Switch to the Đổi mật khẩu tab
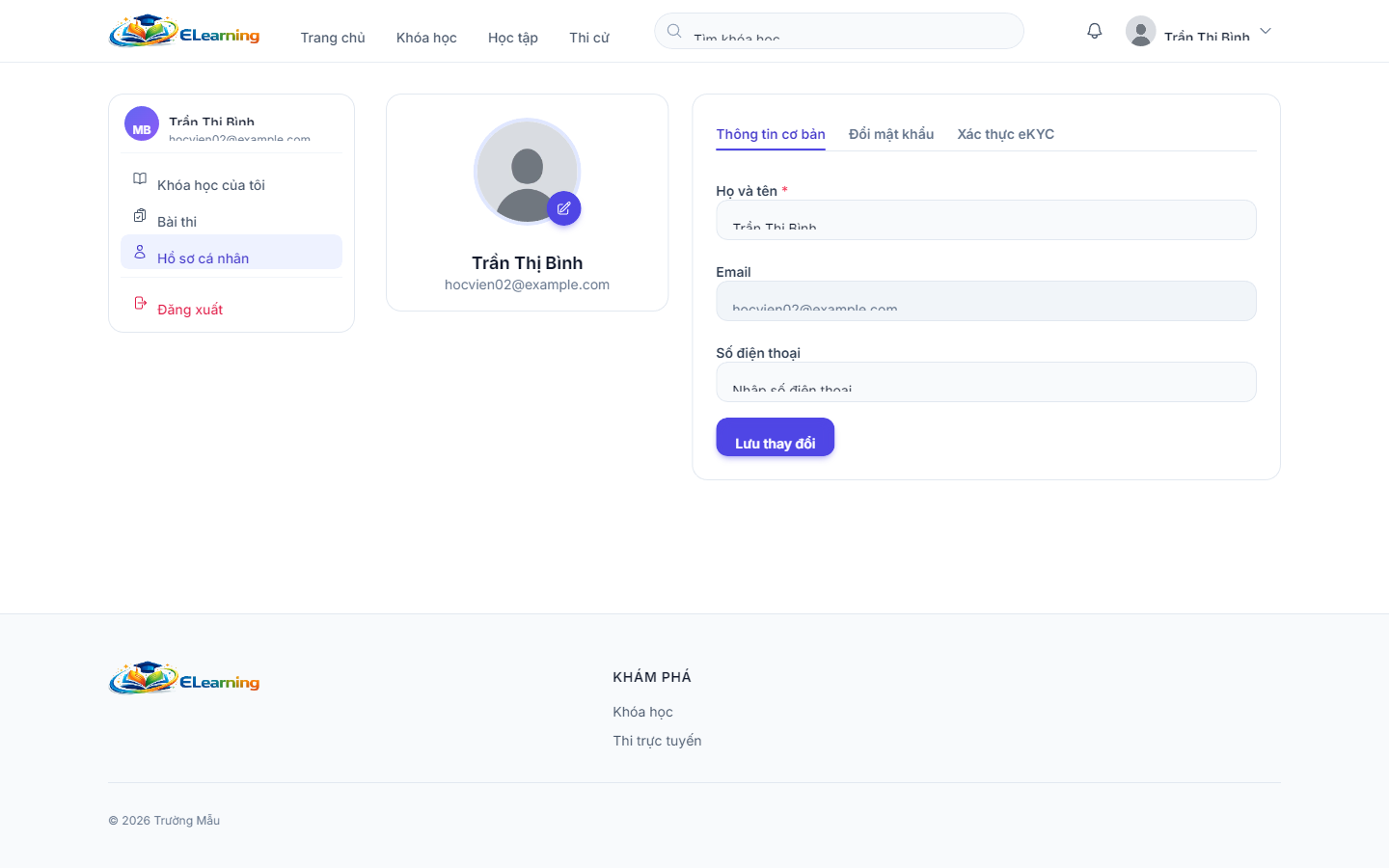This screenshot has width=1389, height=868. pos(891,134)
